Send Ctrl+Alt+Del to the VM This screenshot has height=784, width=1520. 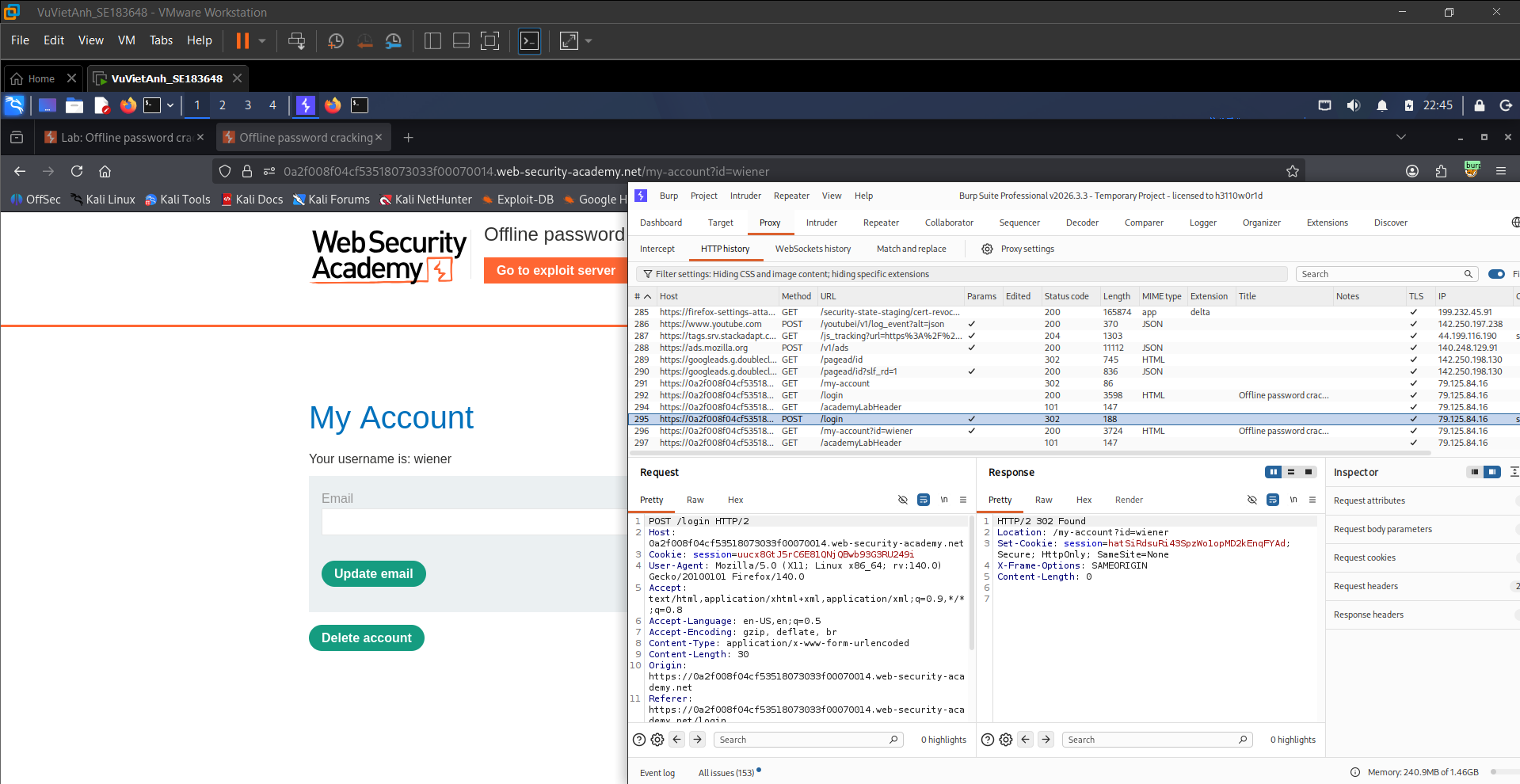tap(296, 40)
